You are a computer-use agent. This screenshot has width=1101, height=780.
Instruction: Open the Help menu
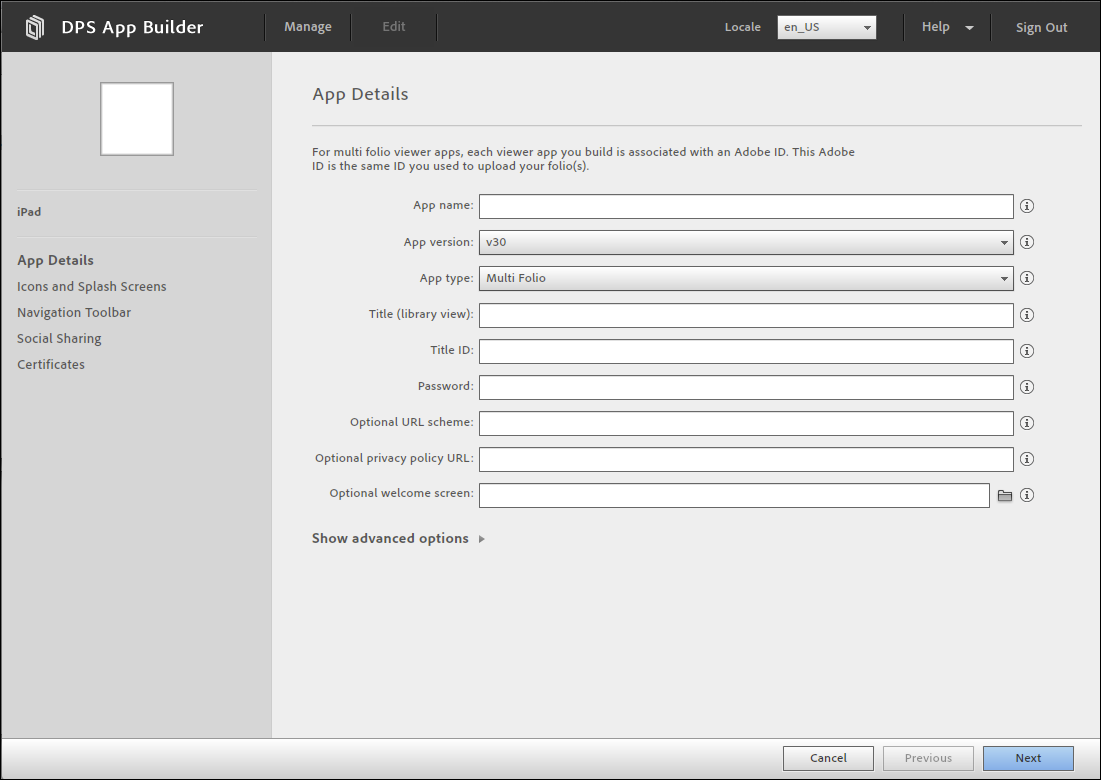[946, 27]
